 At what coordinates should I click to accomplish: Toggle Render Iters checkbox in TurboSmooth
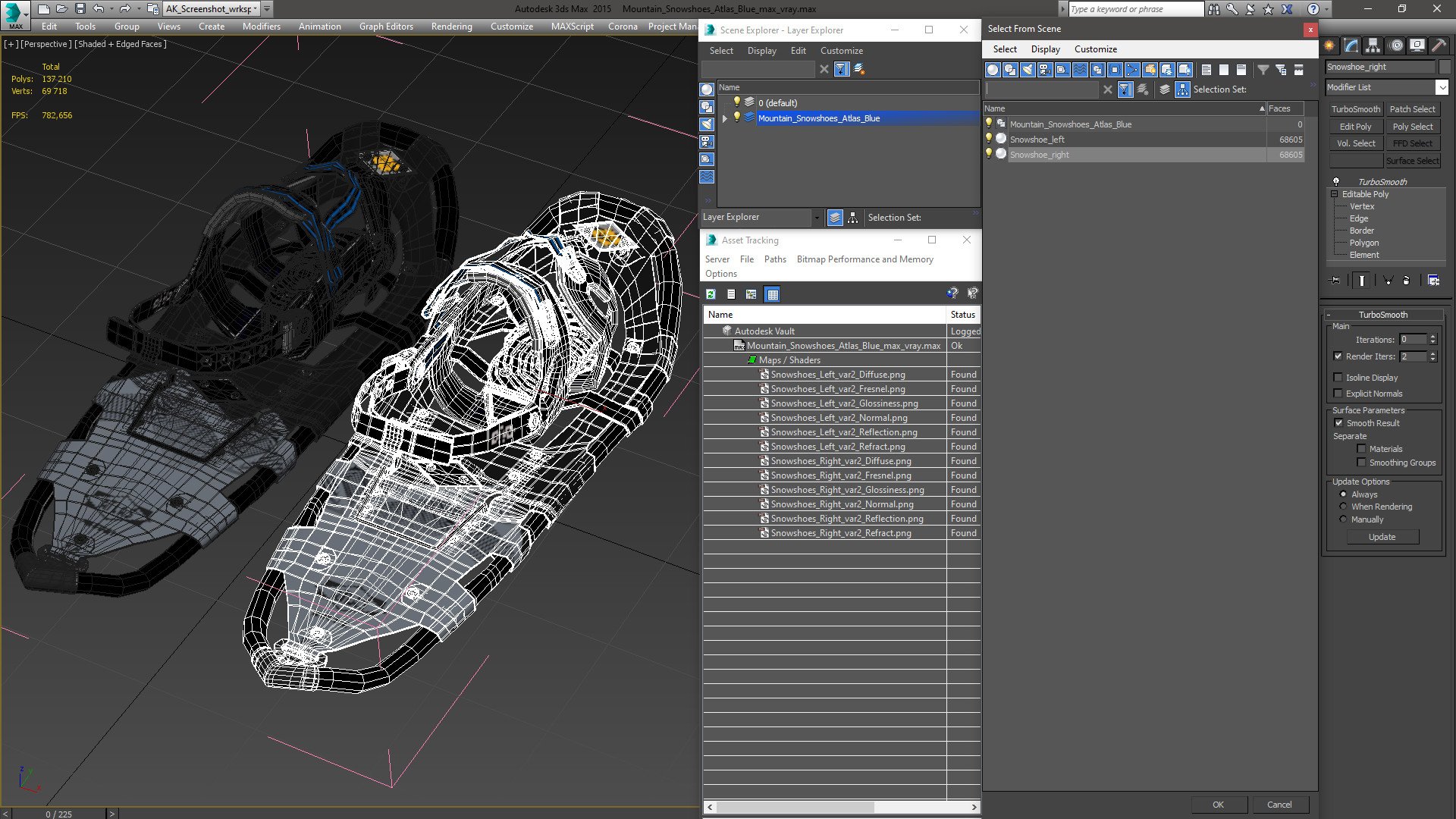click(x=1338, y=356)
